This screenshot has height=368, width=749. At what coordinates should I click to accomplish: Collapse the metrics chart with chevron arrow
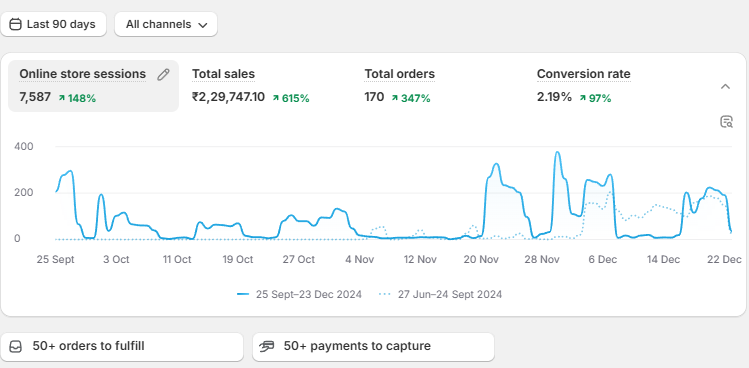tap(725, 87)
